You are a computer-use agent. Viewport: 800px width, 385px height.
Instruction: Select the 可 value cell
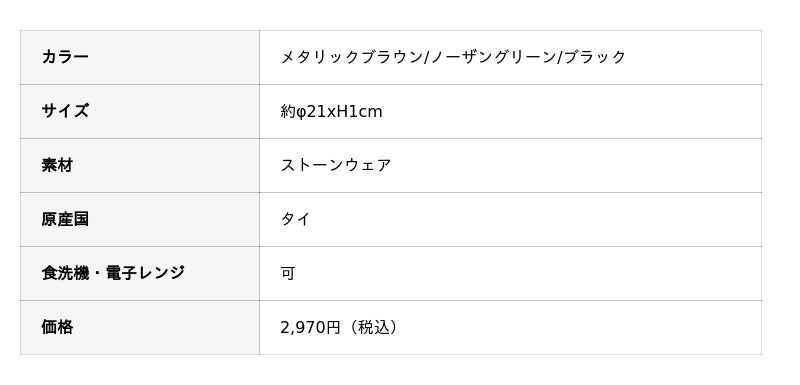(x=510, y=273)
